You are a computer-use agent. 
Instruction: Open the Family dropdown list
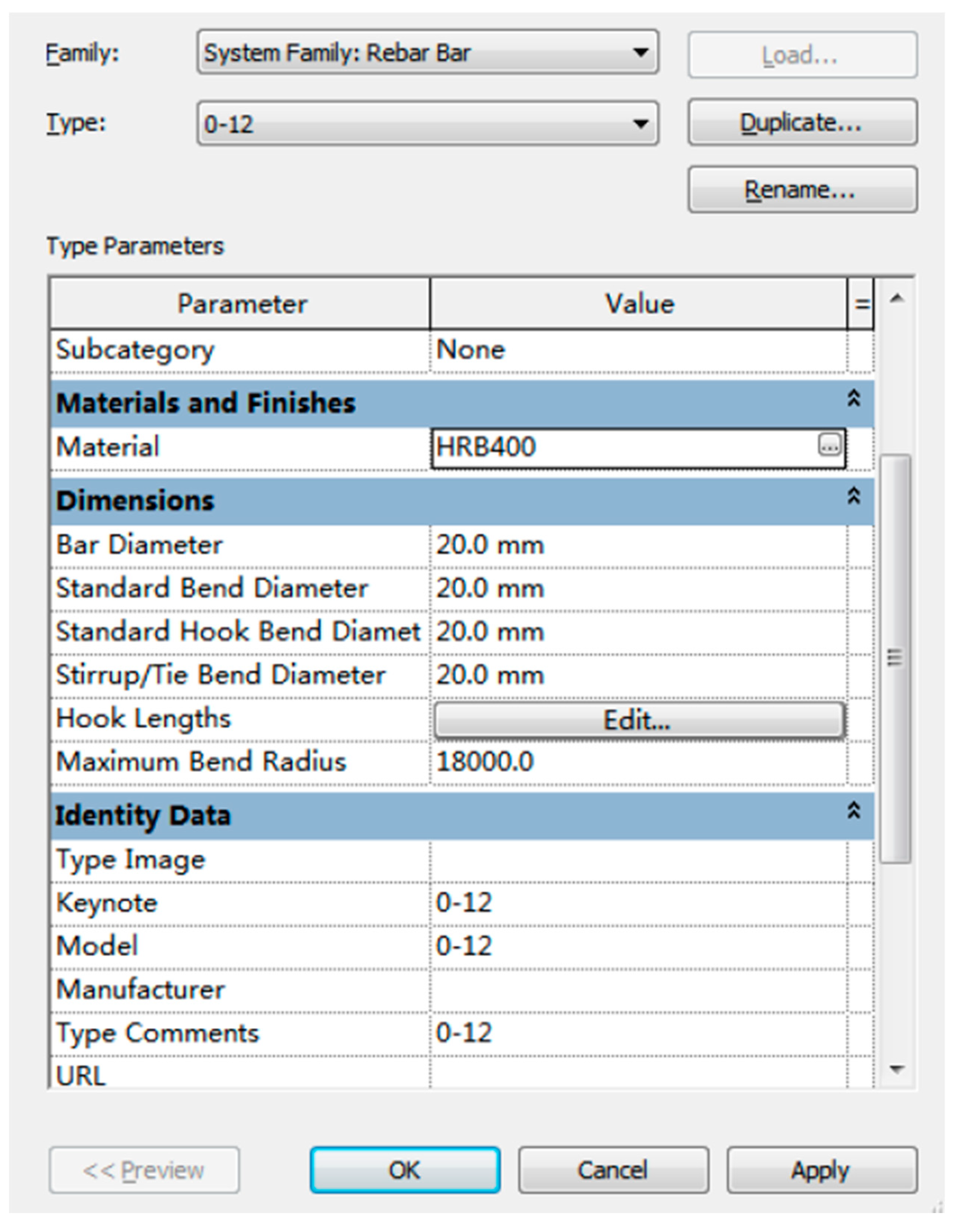click(640, 53)
